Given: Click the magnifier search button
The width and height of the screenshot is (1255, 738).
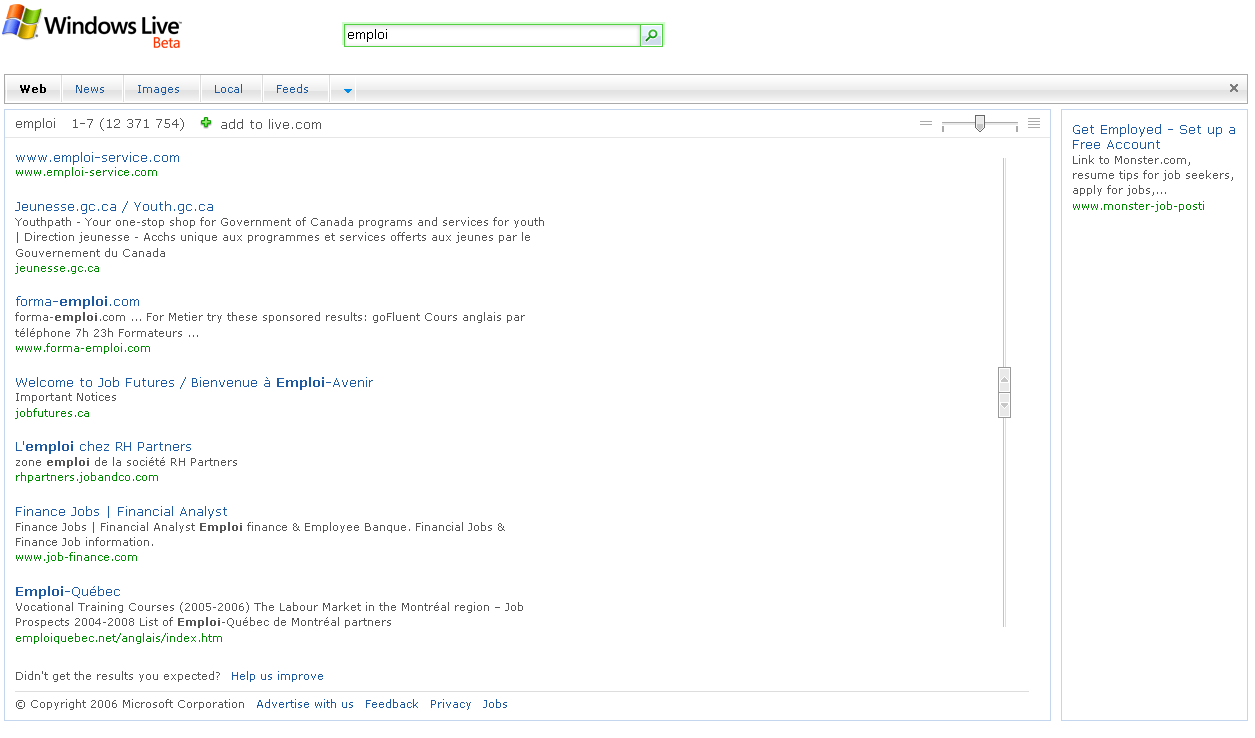Looking at the screenshot, I should 651,36.
